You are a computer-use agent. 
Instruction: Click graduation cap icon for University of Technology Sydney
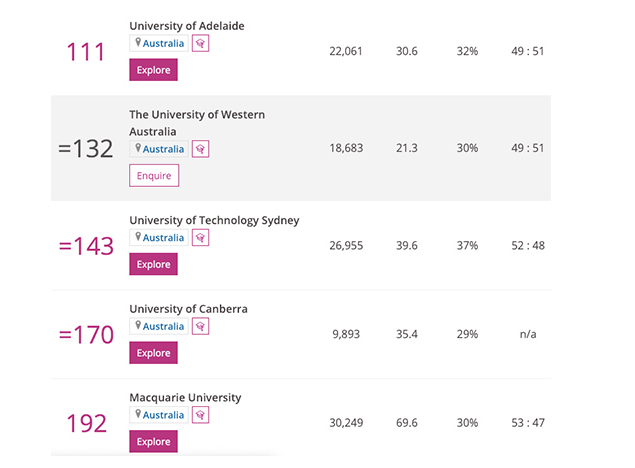click(x=201, y=238)
